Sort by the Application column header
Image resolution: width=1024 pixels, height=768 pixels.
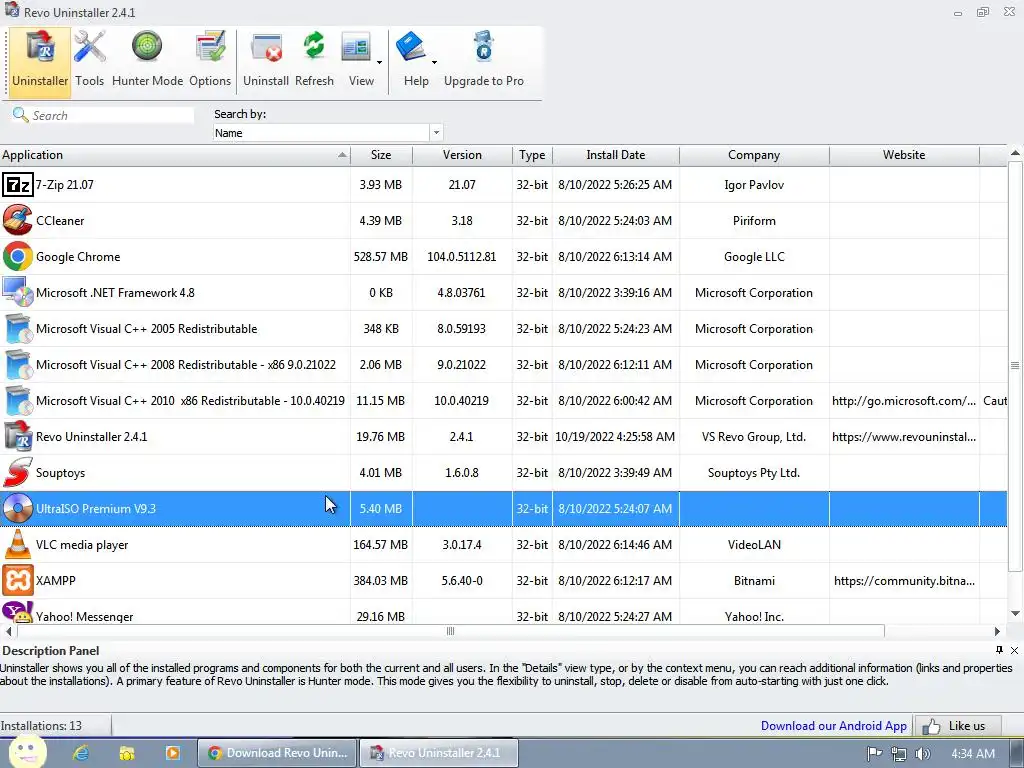tap(175, 155)
